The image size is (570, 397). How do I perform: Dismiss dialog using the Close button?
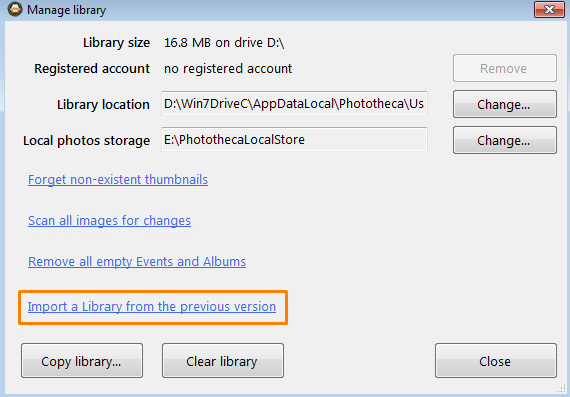coord(496,361)
